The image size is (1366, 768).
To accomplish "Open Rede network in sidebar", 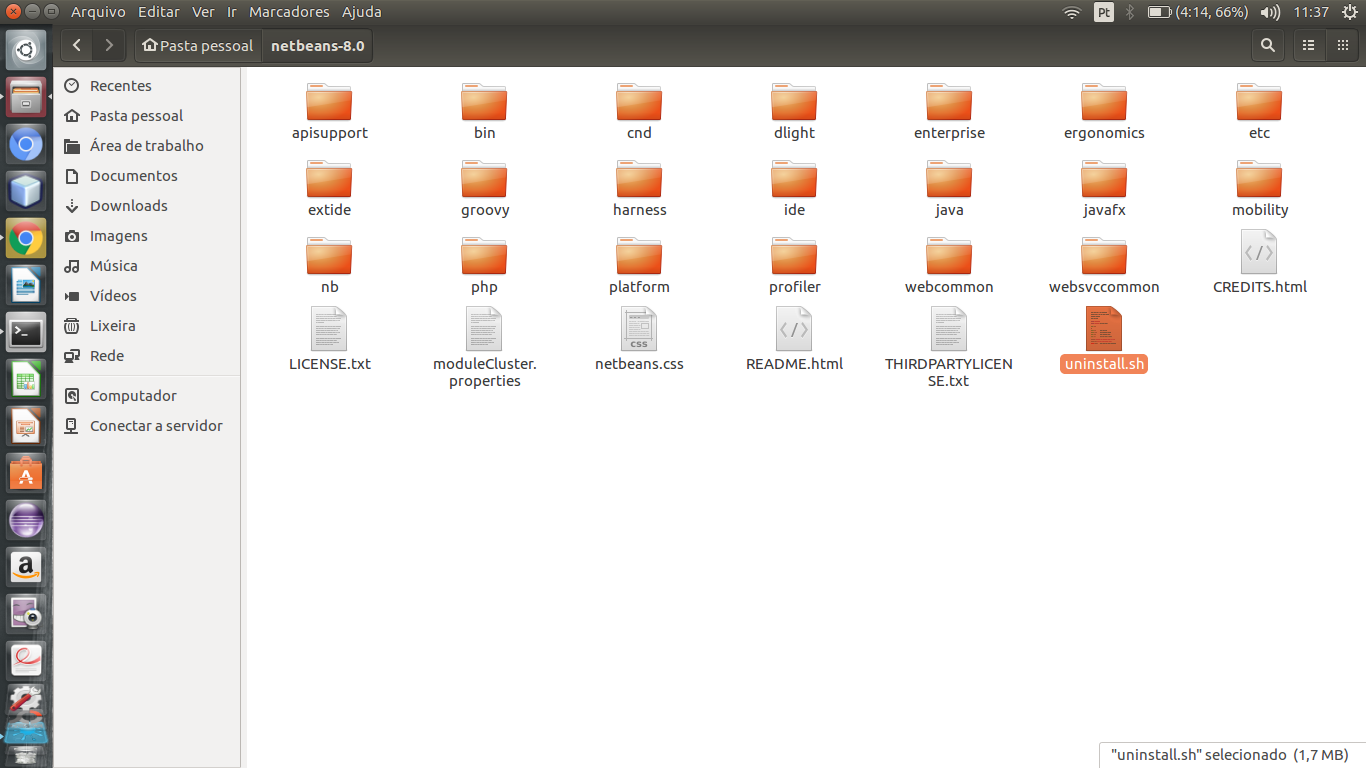I will [x=147, y=356].
